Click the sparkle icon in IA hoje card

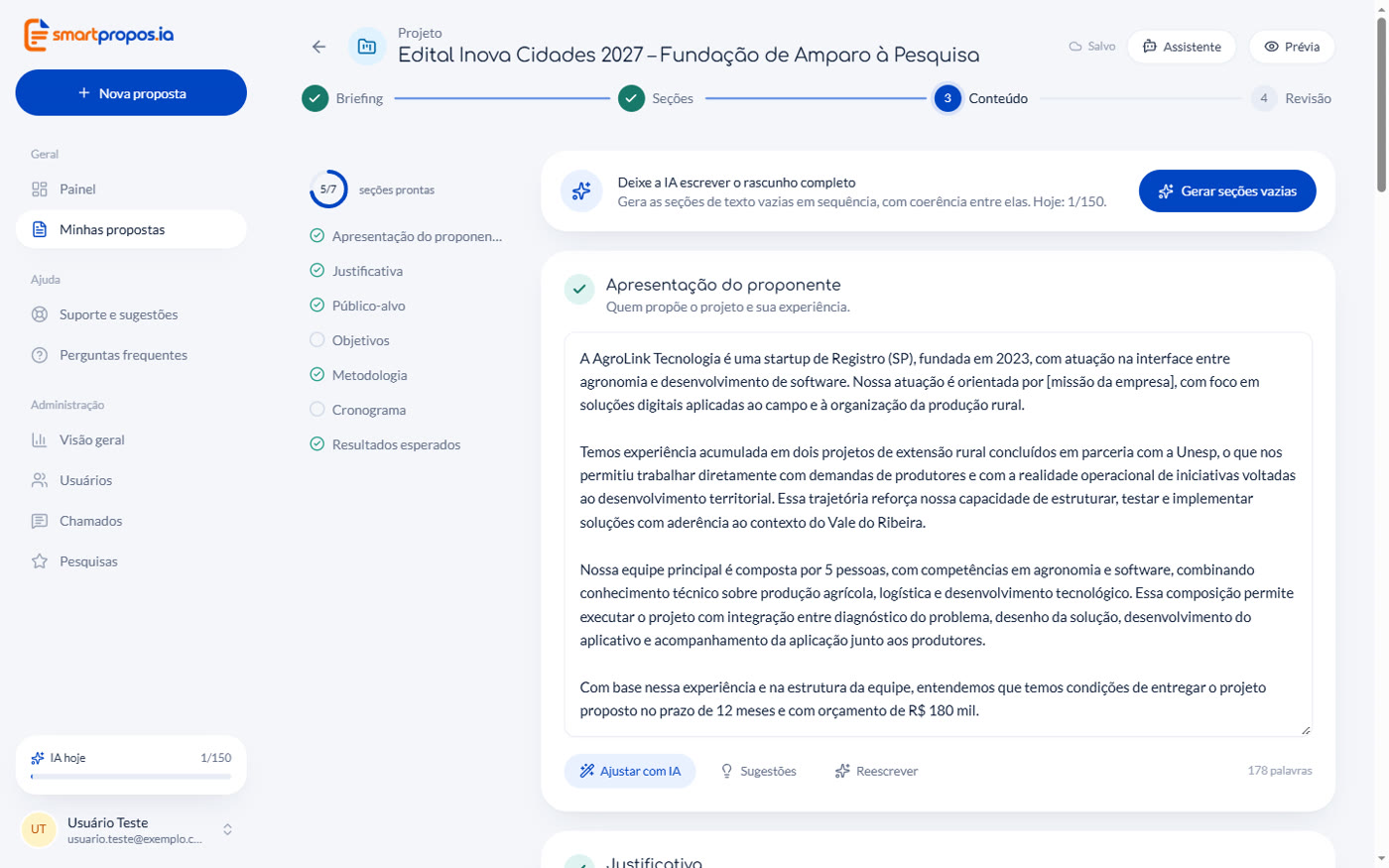point(38,758)
